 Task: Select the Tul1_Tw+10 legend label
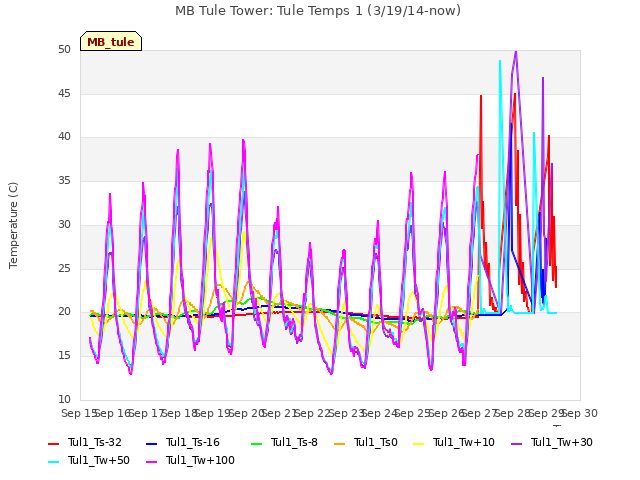pyautogui.click(x=464, y=442)
